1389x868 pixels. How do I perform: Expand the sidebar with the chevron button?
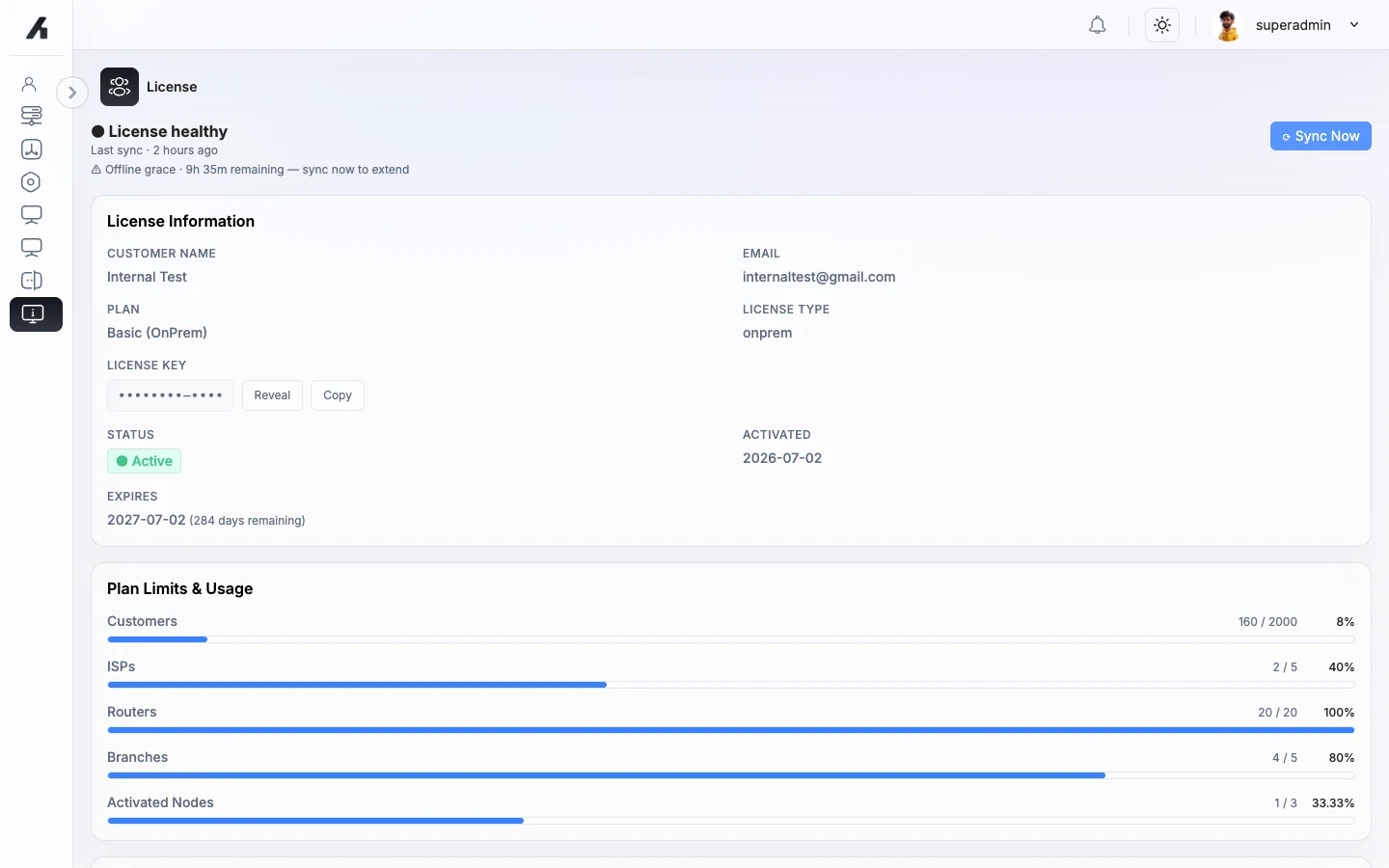[x=72, y=93]
